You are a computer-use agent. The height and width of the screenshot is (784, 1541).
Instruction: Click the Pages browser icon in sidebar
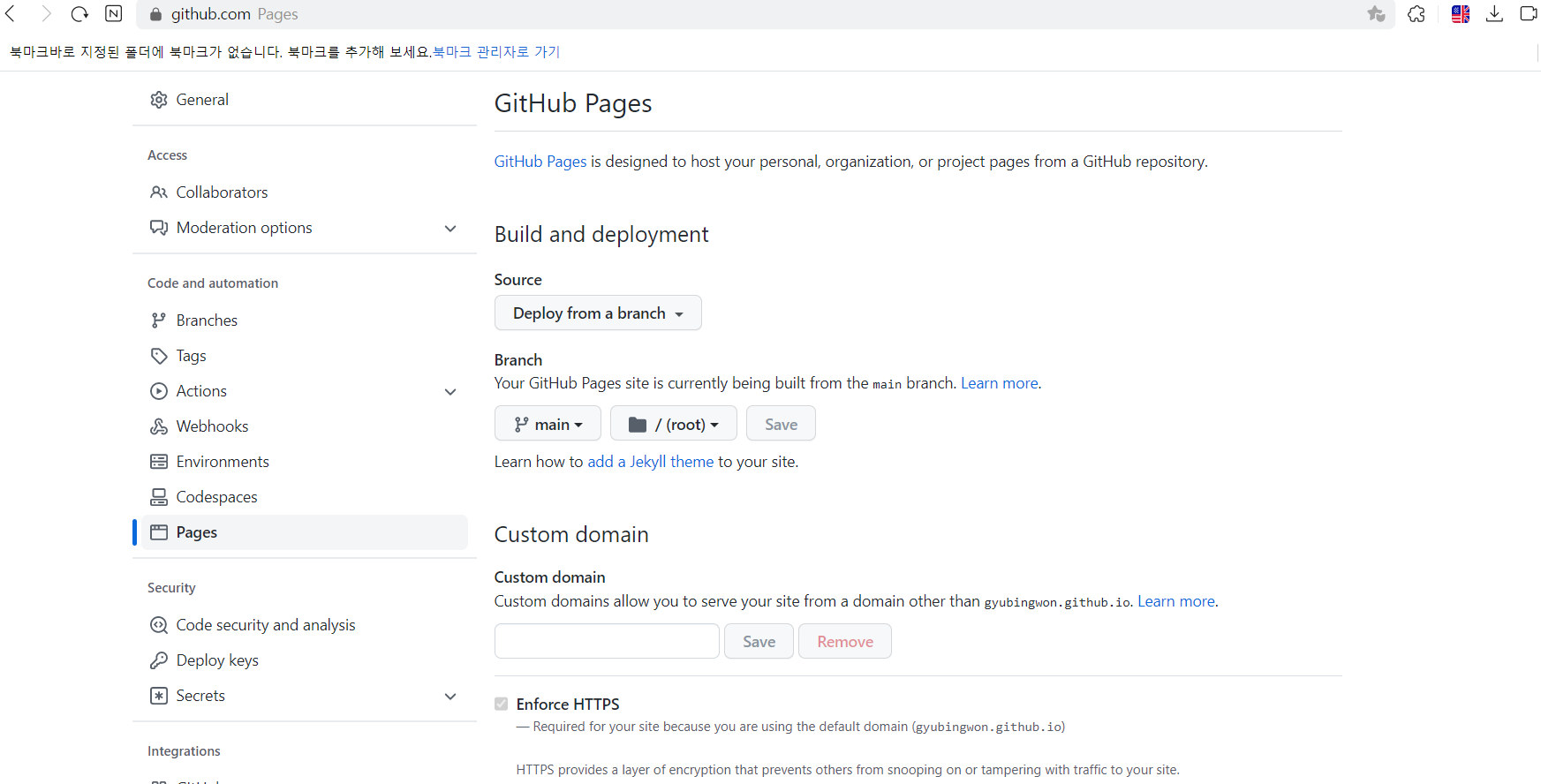(159, 532)
